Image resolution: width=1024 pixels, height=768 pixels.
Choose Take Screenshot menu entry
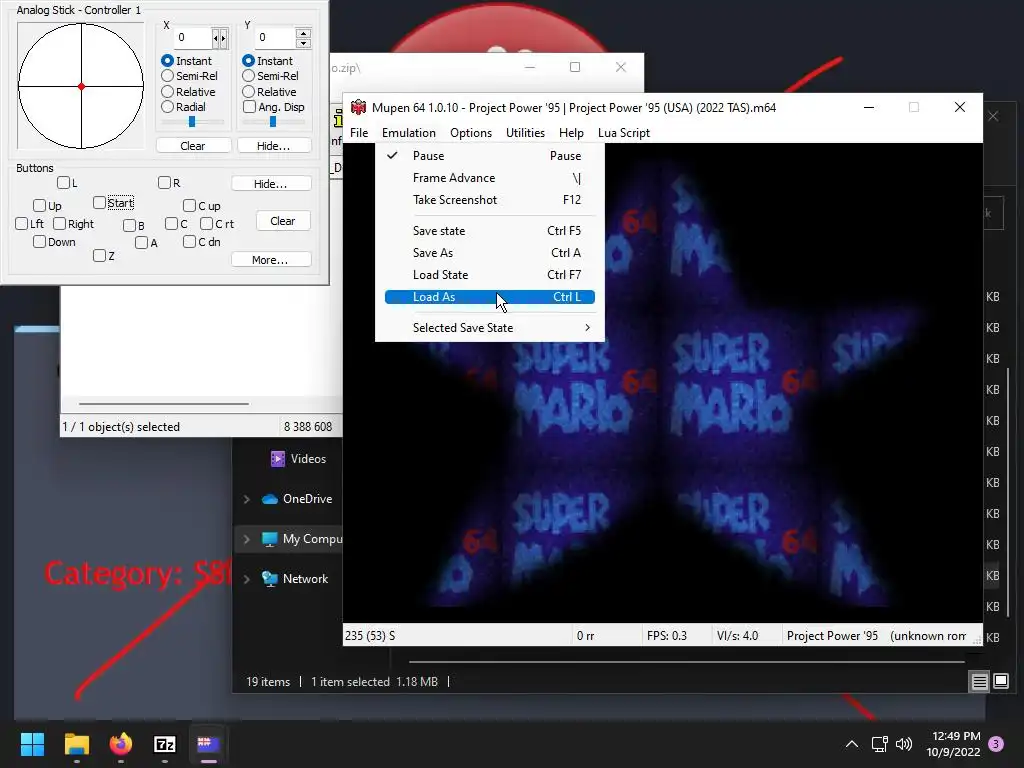(x=490, y=200)
